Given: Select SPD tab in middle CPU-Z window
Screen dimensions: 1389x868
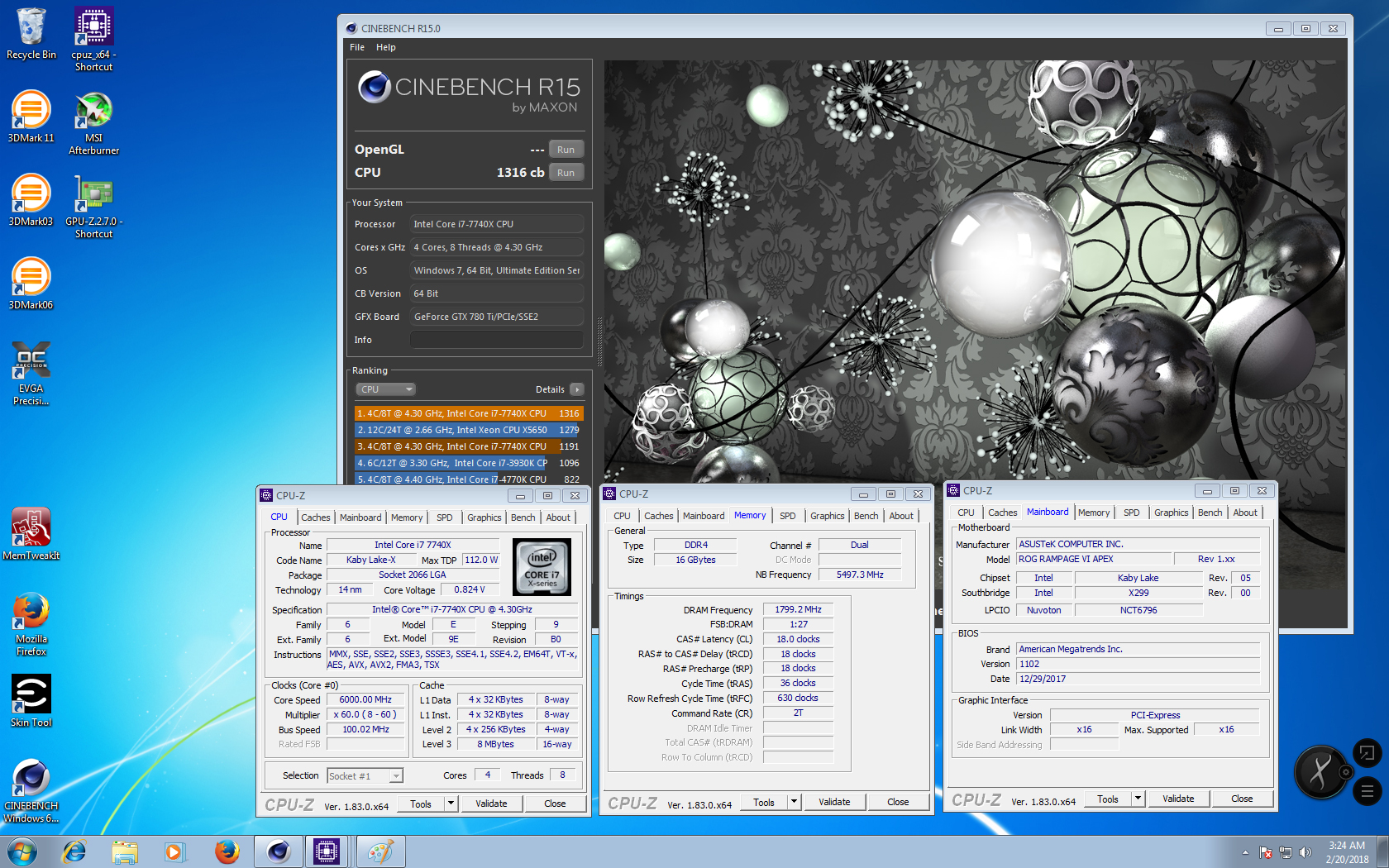Looking at the screenshot, I should click(788, 516).
